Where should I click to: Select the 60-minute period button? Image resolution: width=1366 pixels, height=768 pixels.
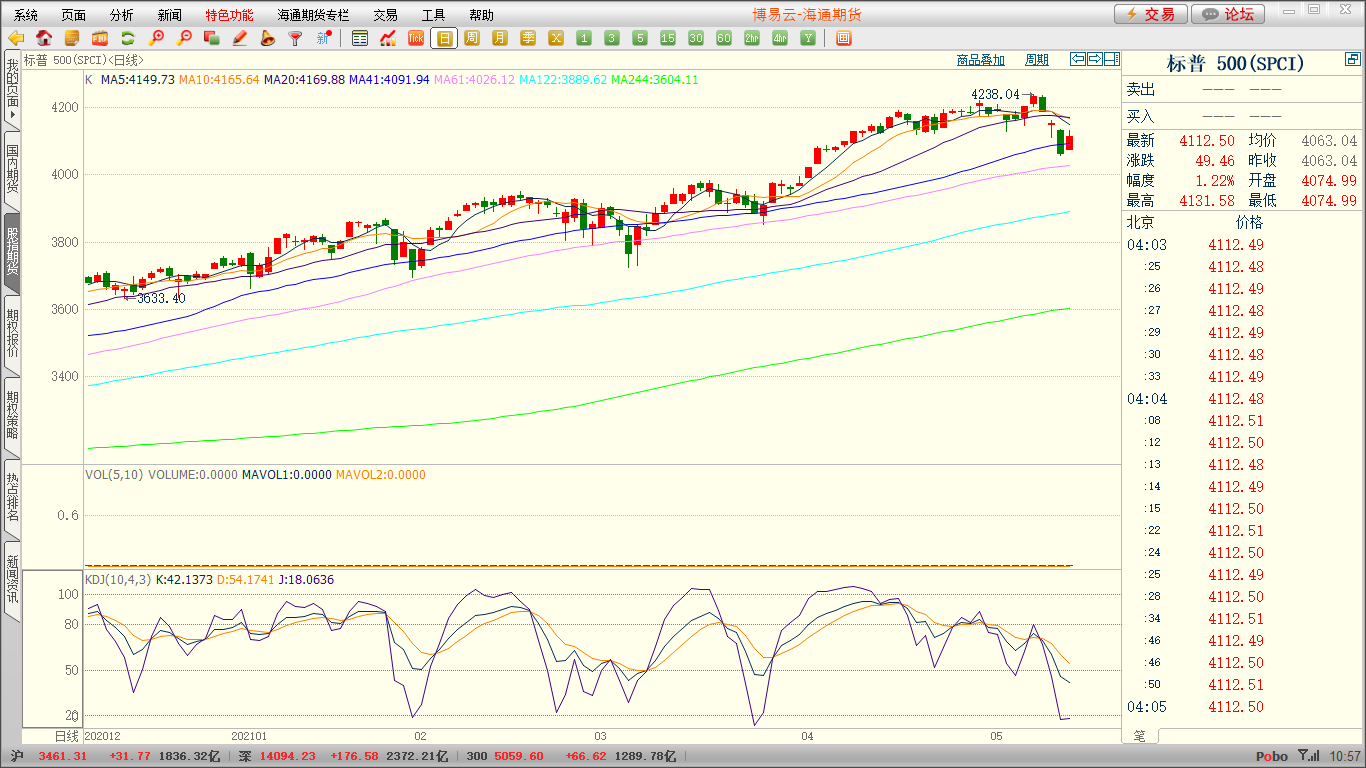click(724, 38)
